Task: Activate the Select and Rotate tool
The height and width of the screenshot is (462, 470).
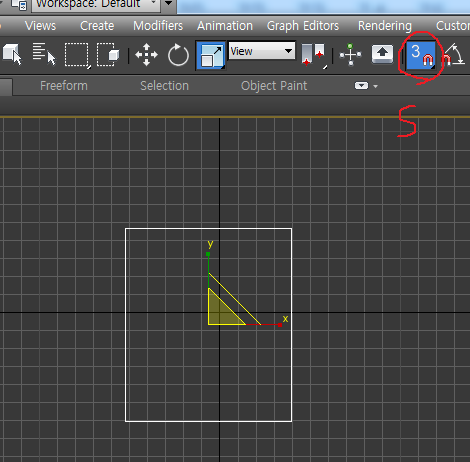Action: click(x=178, y=55)
